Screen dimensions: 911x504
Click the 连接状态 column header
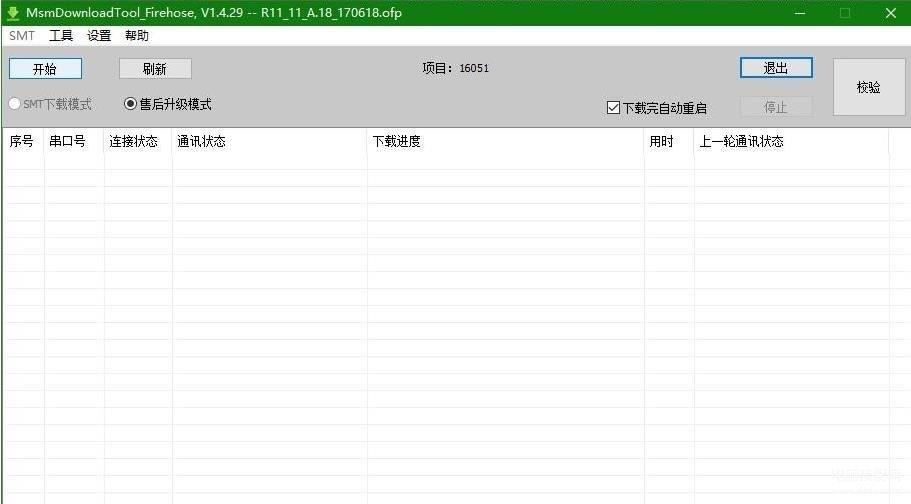click(138, 141)
